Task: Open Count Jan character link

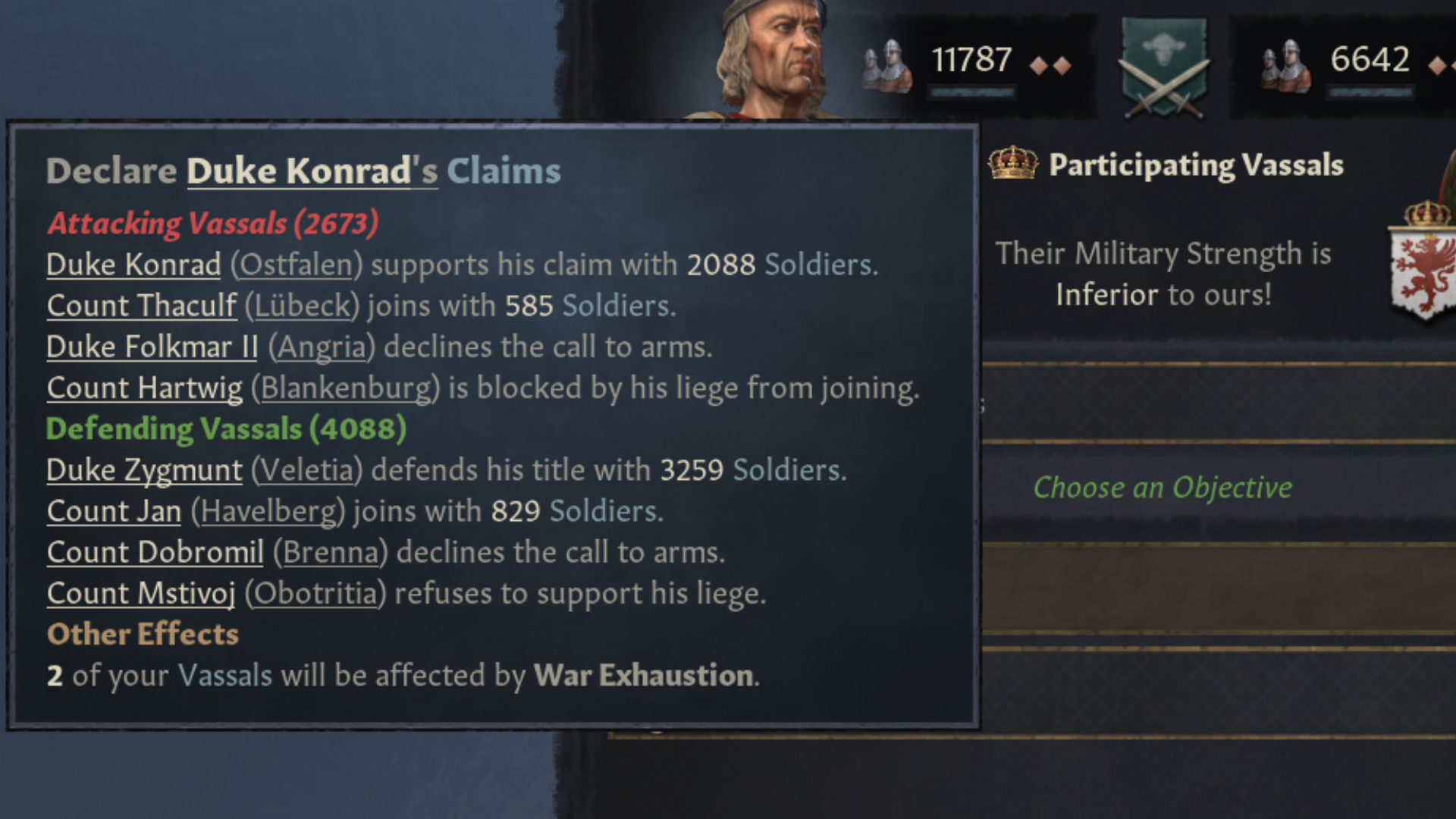Action: tap(115, 511)
